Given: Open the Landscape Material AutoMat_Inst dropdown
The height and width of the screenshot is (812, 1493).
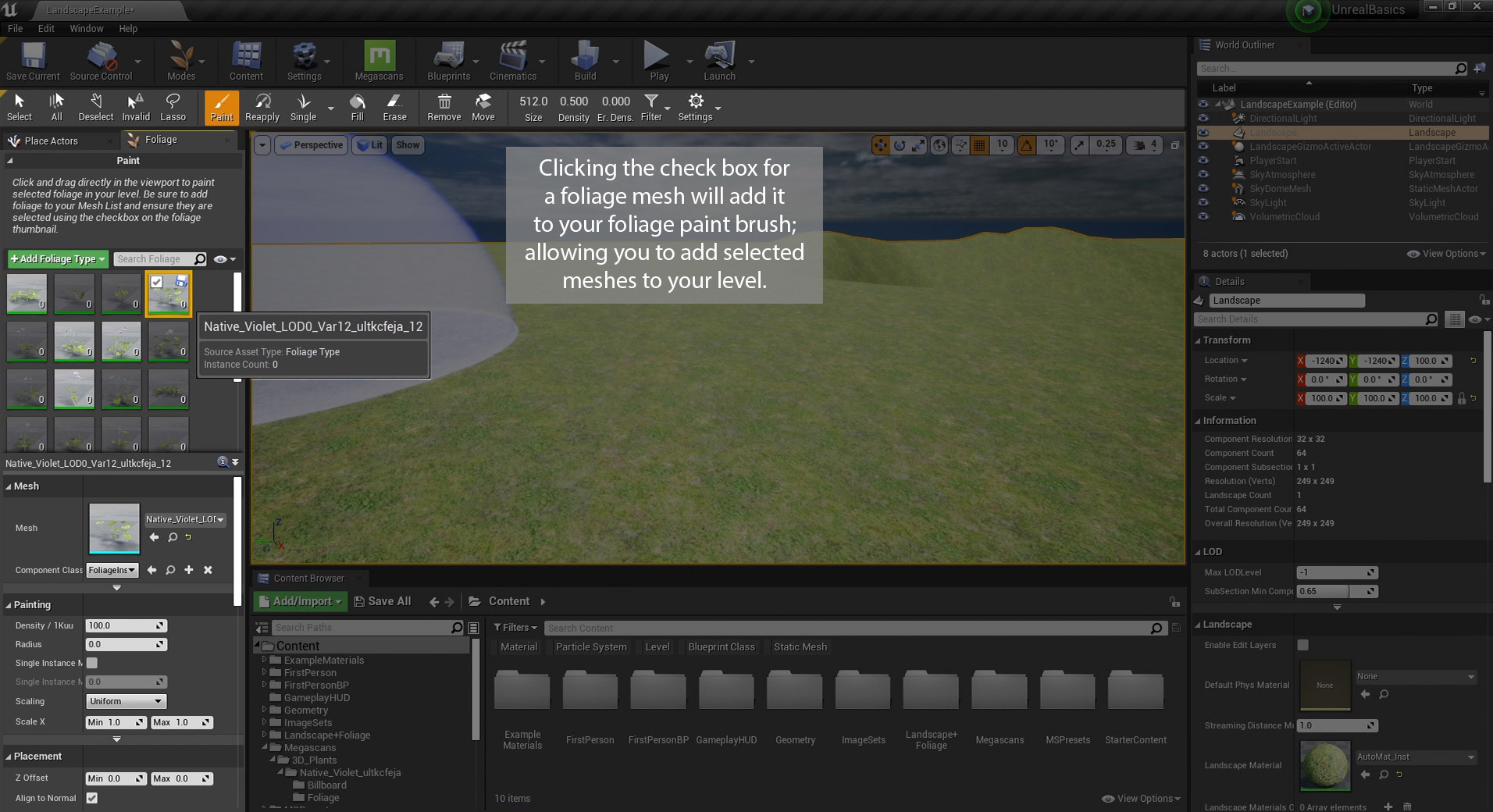Looking at the screenshot, I should pos(1416,757).
